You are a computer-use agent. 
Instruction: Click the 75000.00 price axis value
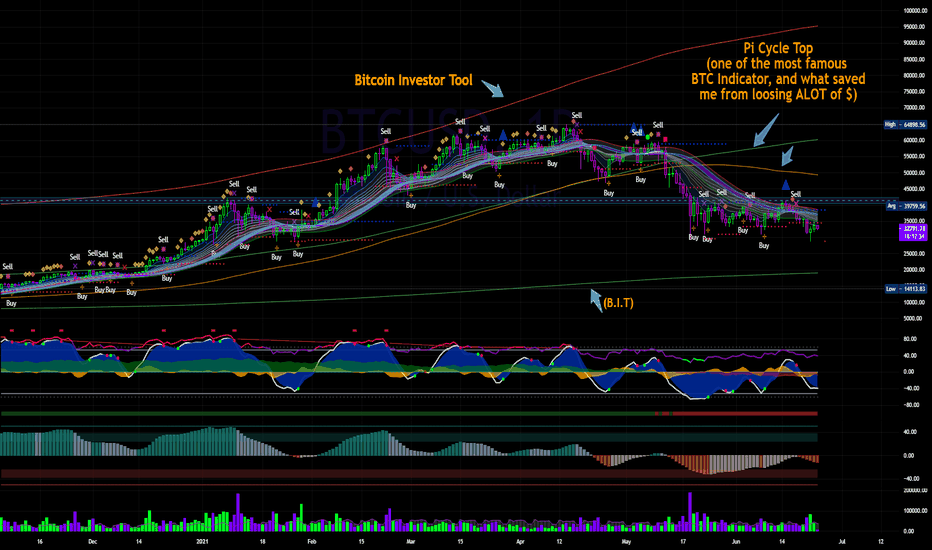point(914,92)
